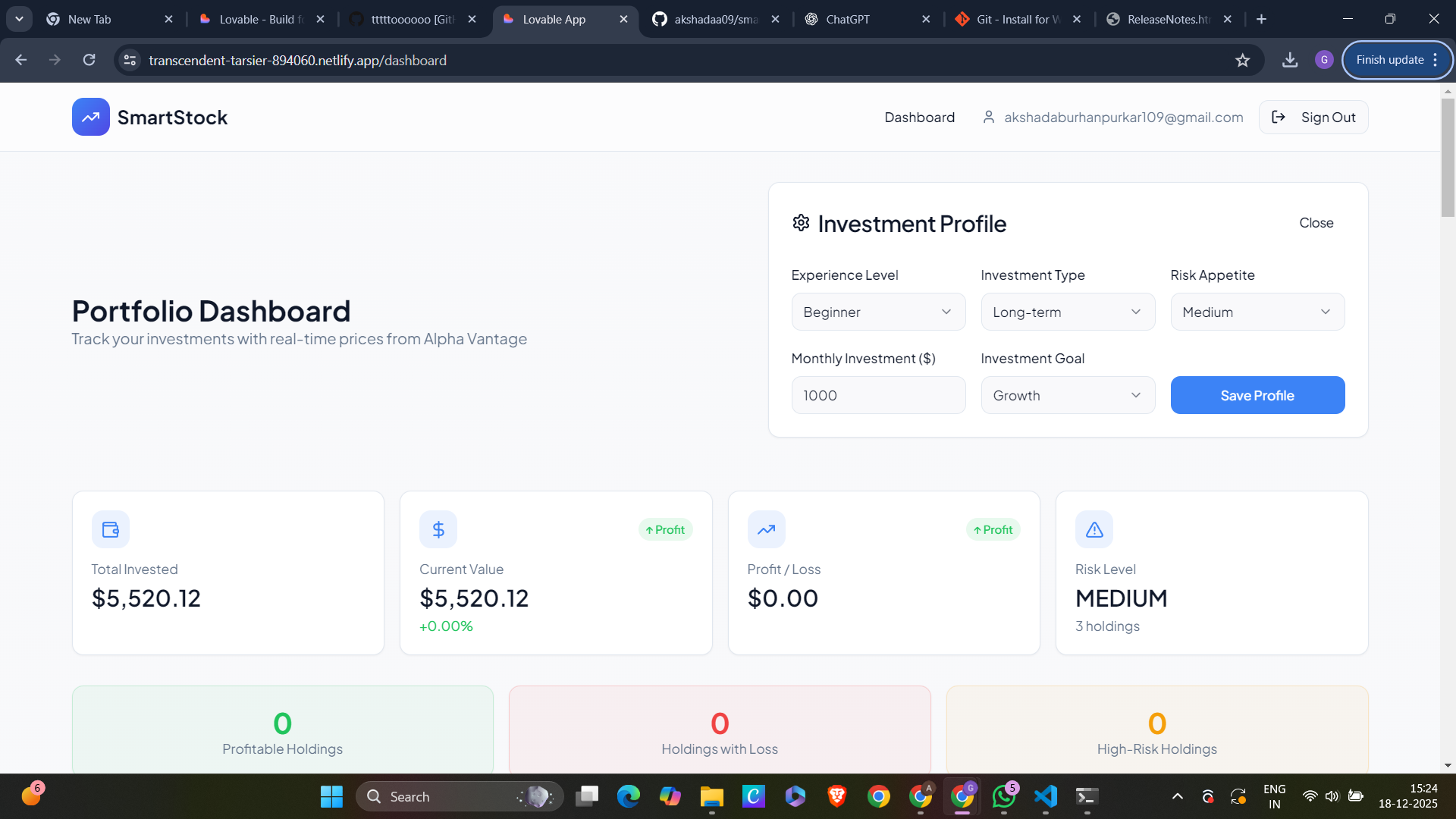Expand the Risk Appetite dropdown

click(1257, 312)
